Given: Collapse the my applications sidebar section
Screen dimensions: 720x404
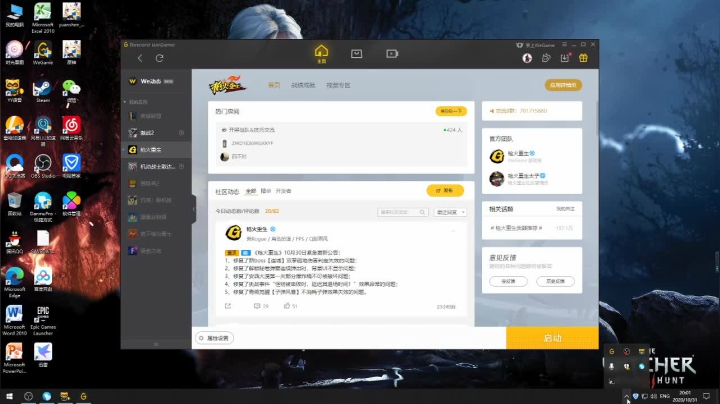Looking at the screenshot, I should click(125, 102).
